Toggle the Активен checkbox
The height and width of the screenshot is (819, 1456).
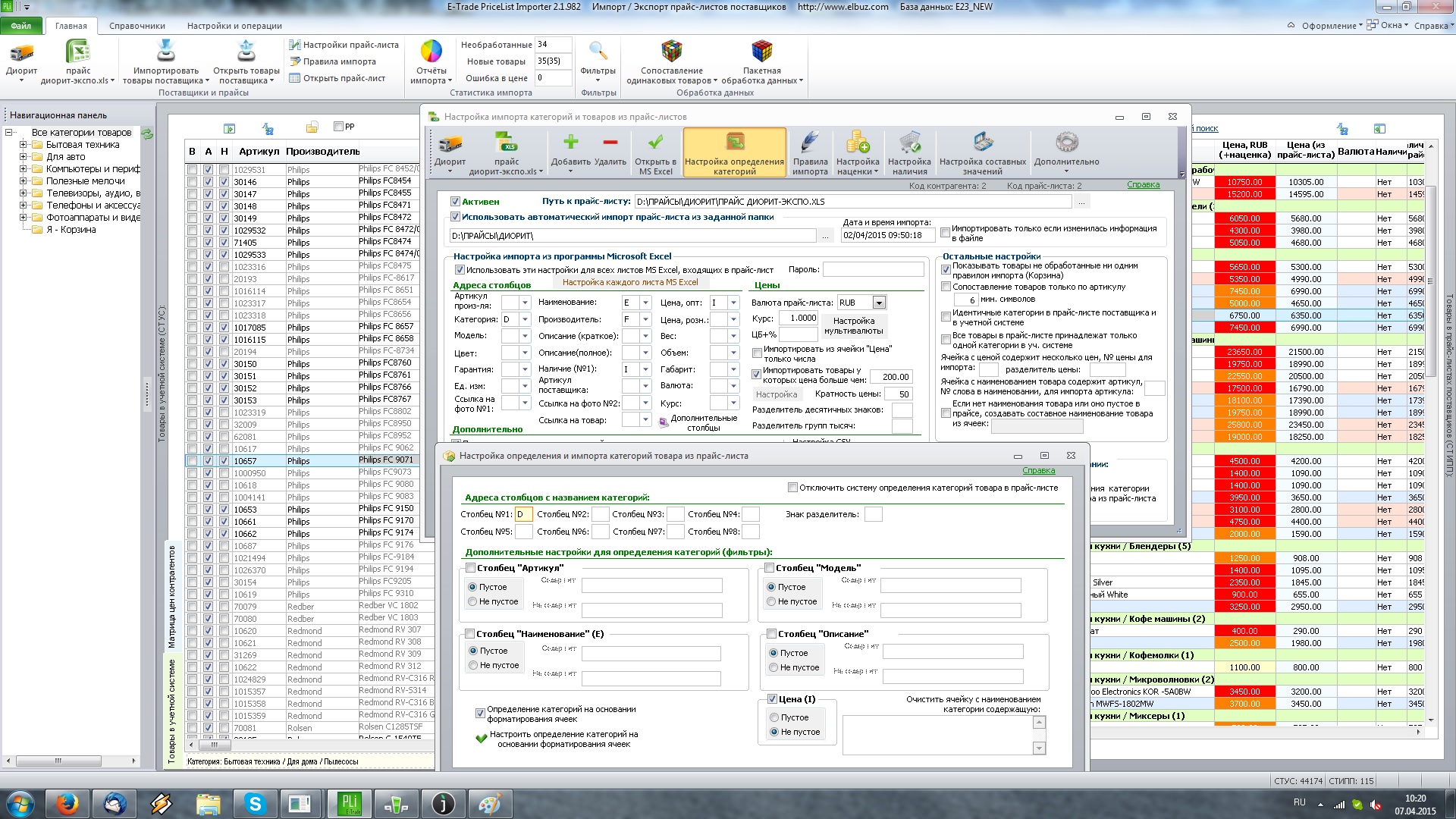pos(455,202)
